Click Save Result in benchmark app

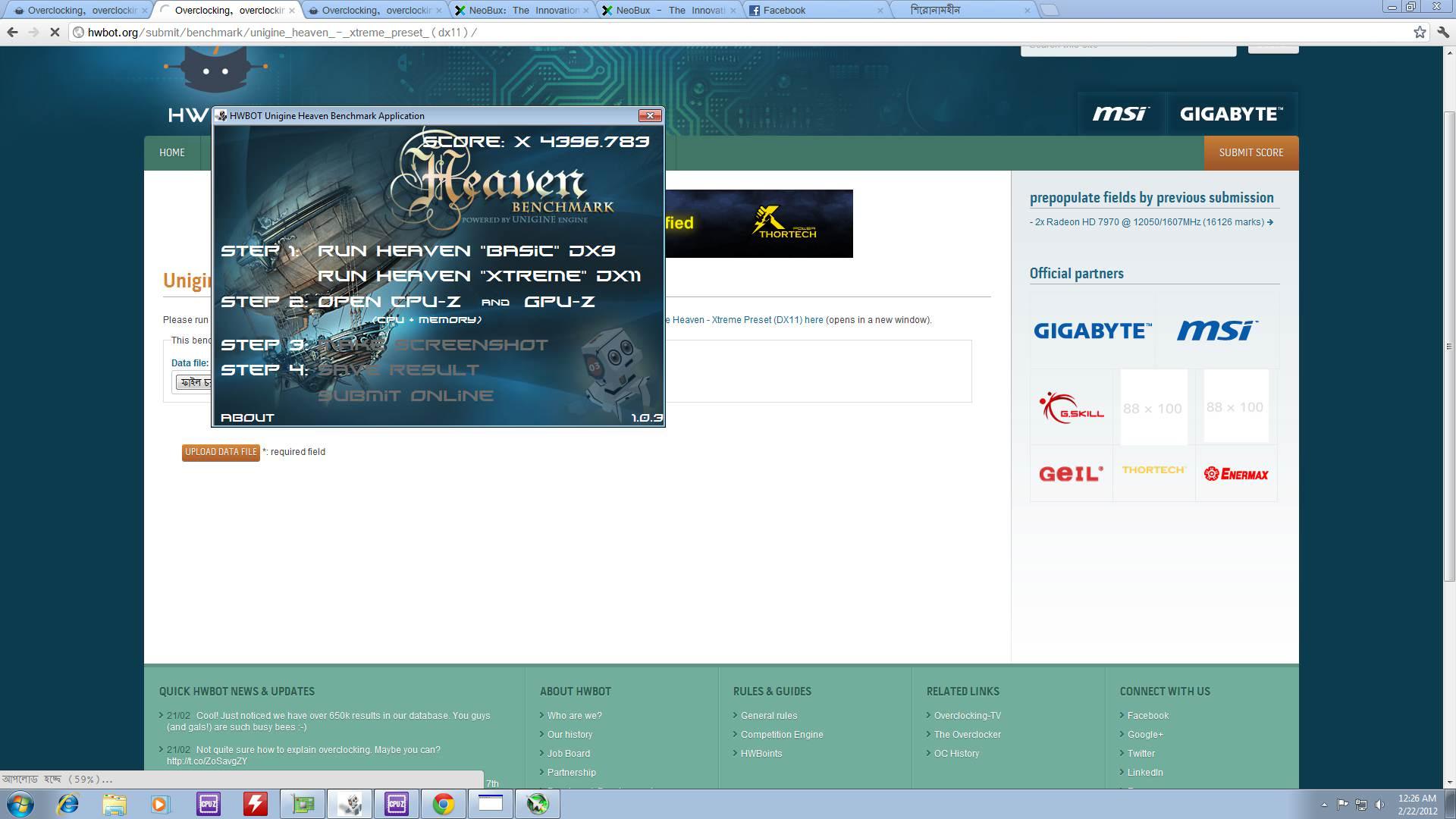[x=398, y=369]
